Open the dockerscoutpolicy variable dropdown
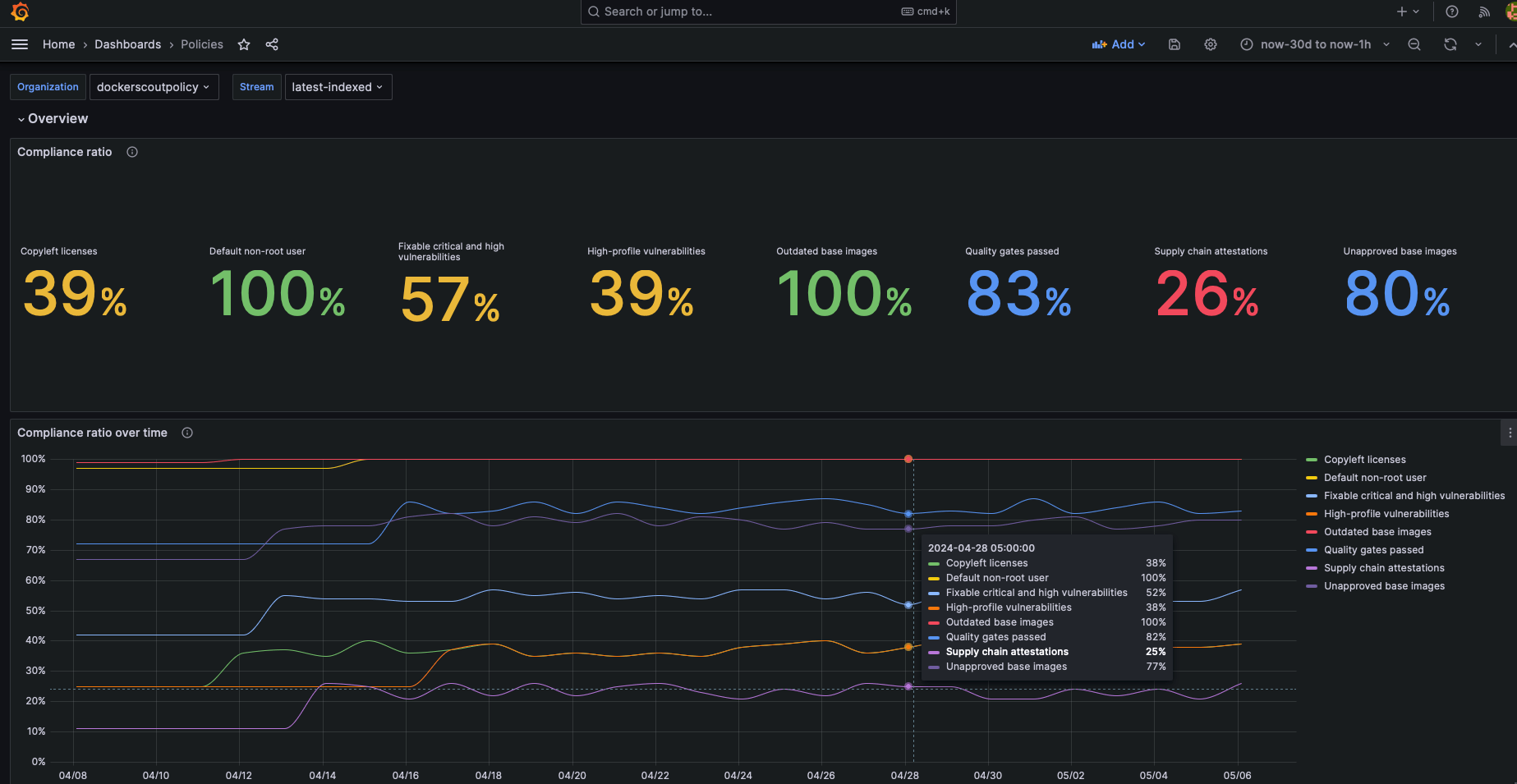This screenshot has width=1517, height=784. (x=154, y=87)
